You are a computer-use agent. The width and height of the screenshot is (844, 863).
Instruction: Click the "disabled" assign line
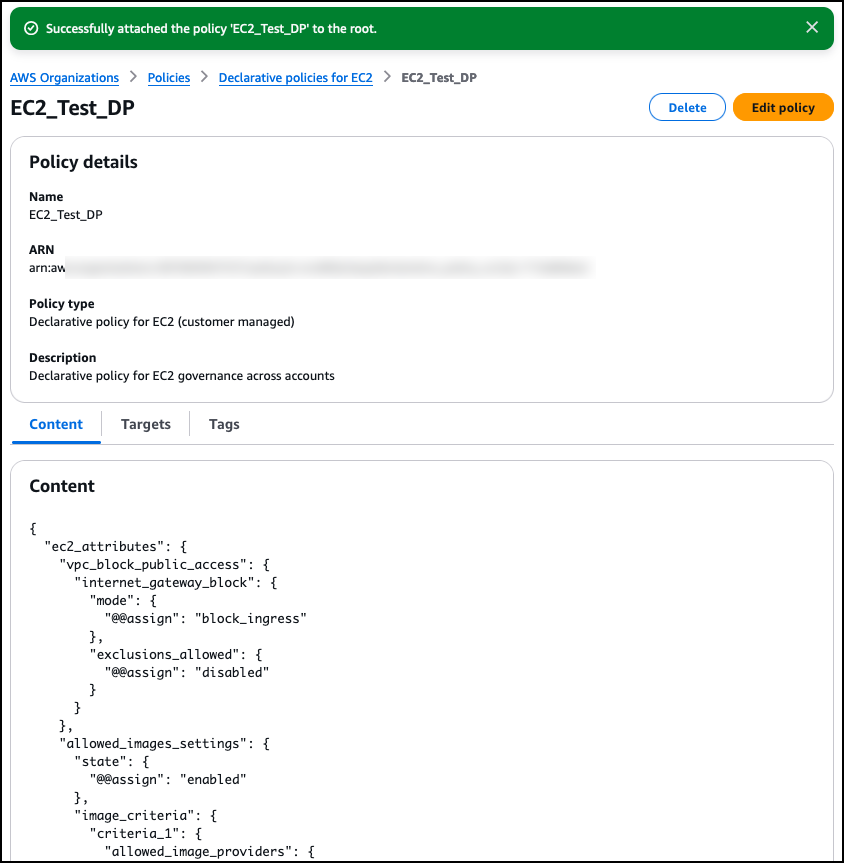187,673
